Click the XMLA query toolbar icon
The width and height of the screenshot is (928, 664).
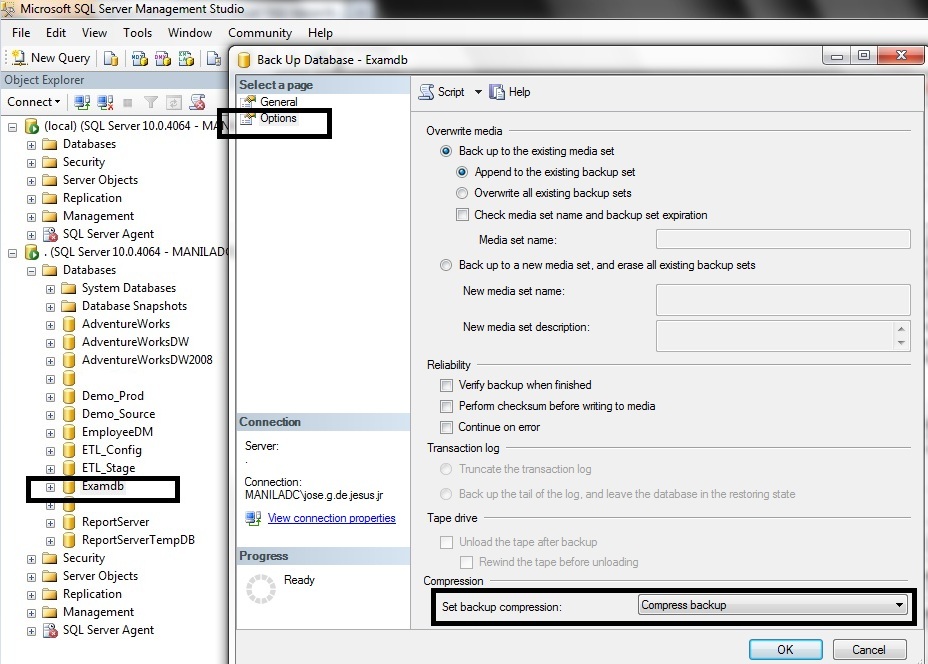click(x=186, y=58)
